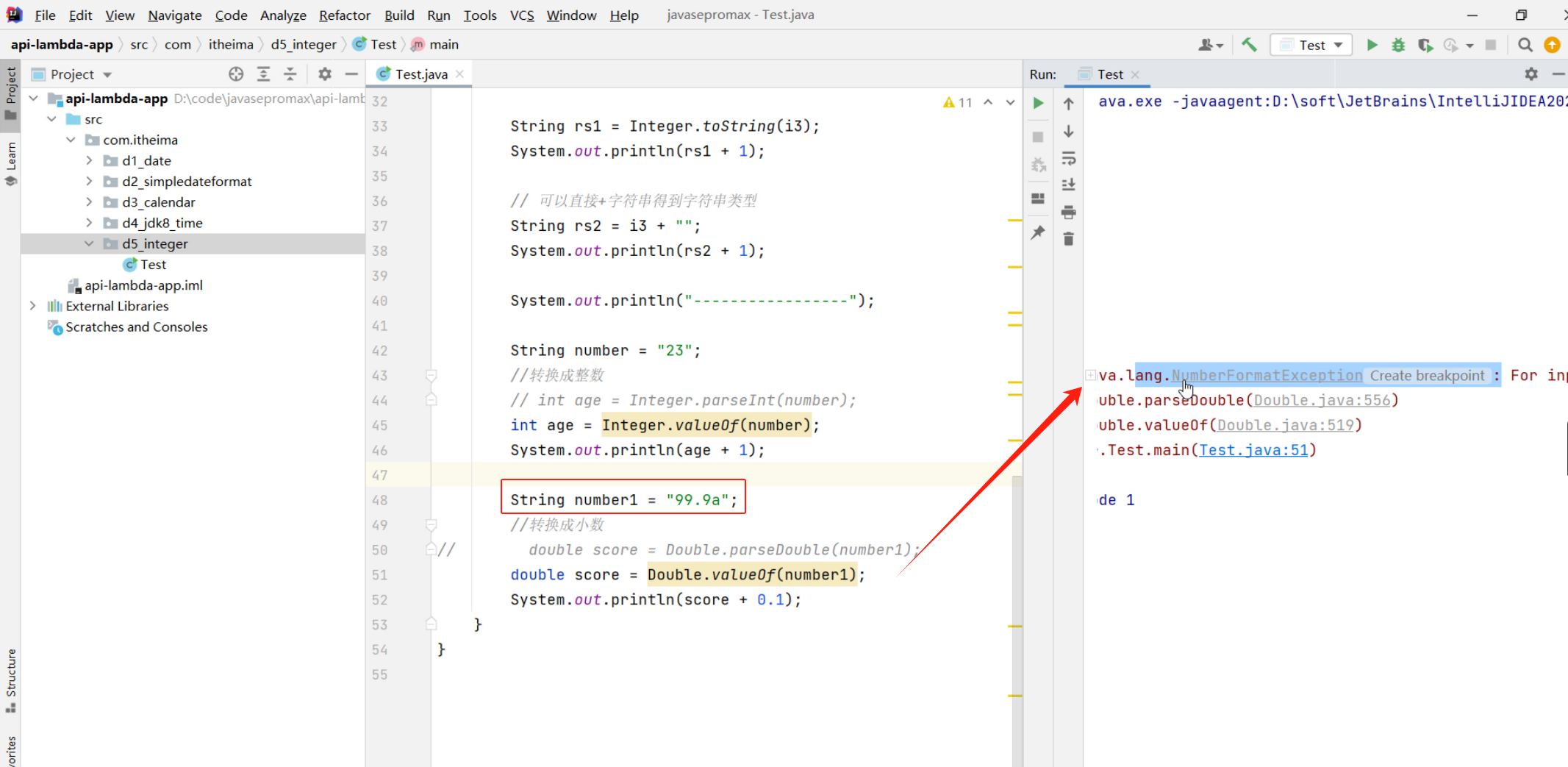Viewport: 1568px width, 767px height.
Task: Toggle soft-wrap in Run console
Action: pos(1069,158)
